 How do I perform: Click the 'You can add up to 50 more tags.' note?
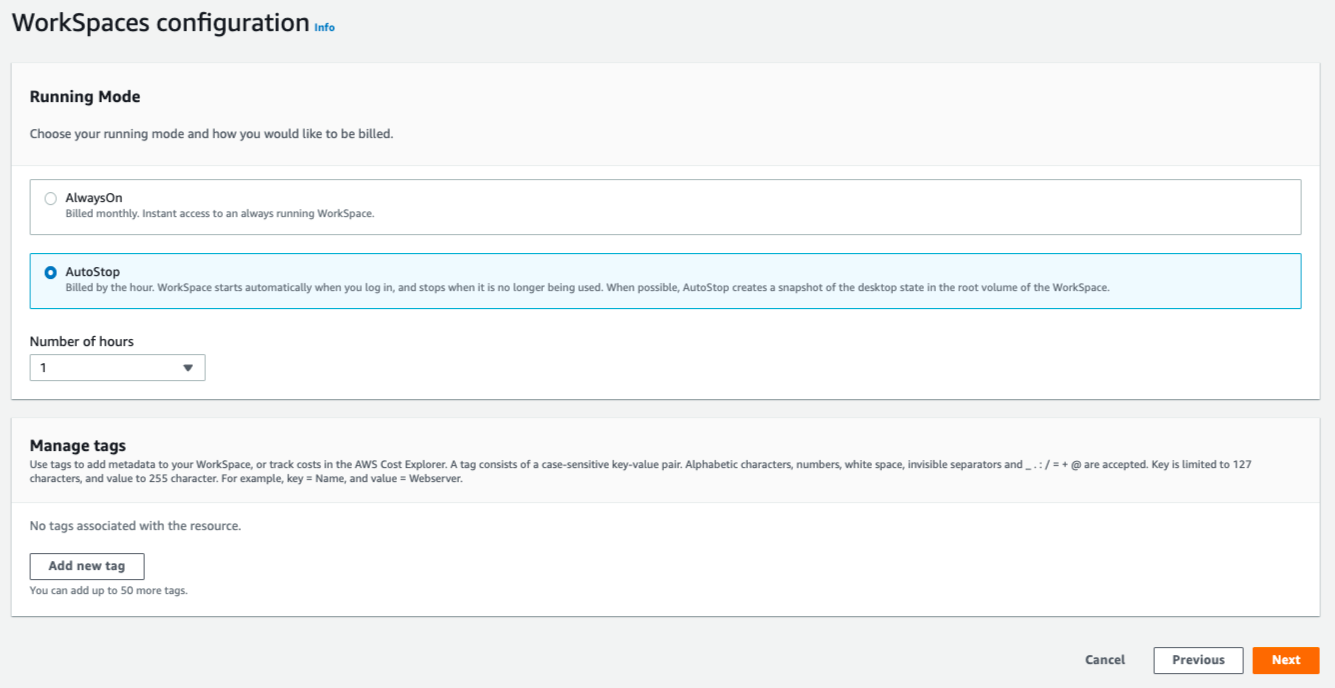[109, 590]
